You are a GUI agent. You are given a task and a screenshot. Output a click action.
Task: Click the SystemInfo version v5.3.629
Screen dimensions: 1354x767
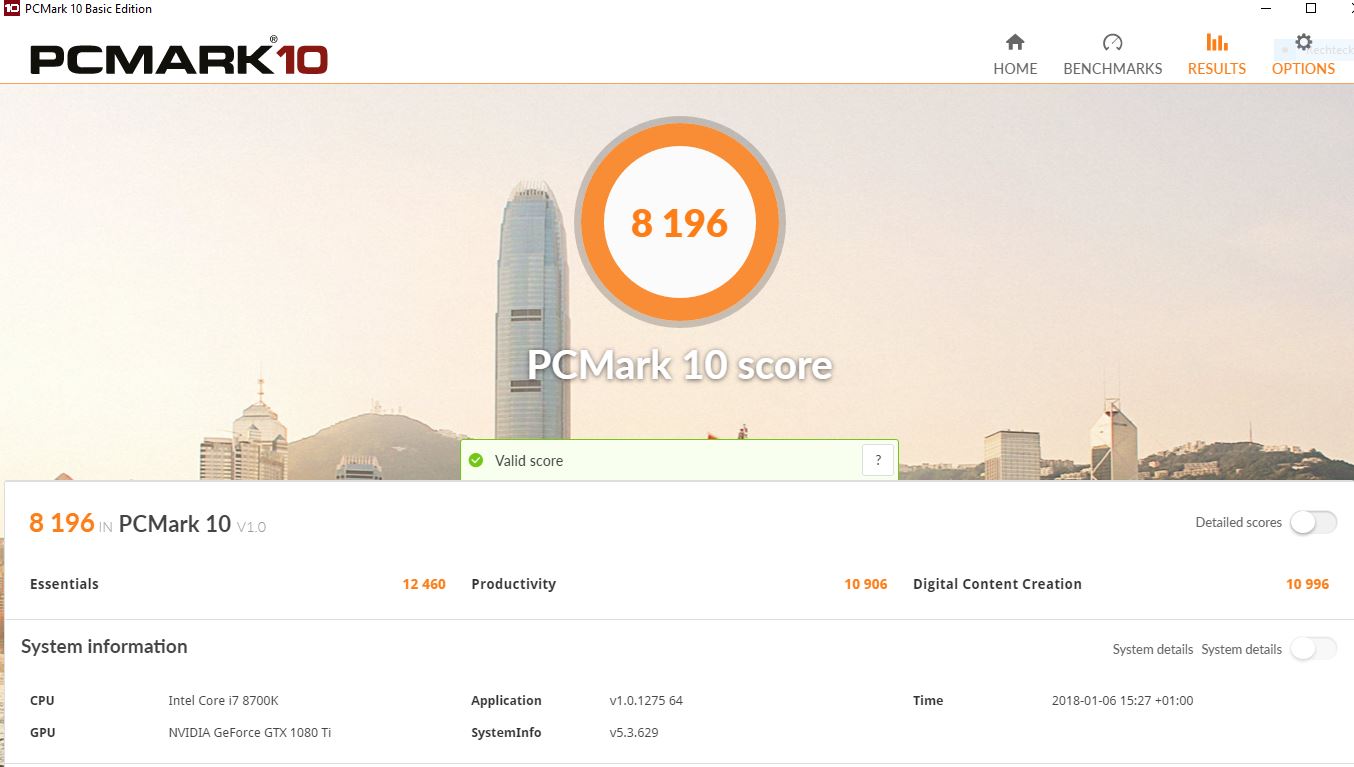(x=634, y=733)
